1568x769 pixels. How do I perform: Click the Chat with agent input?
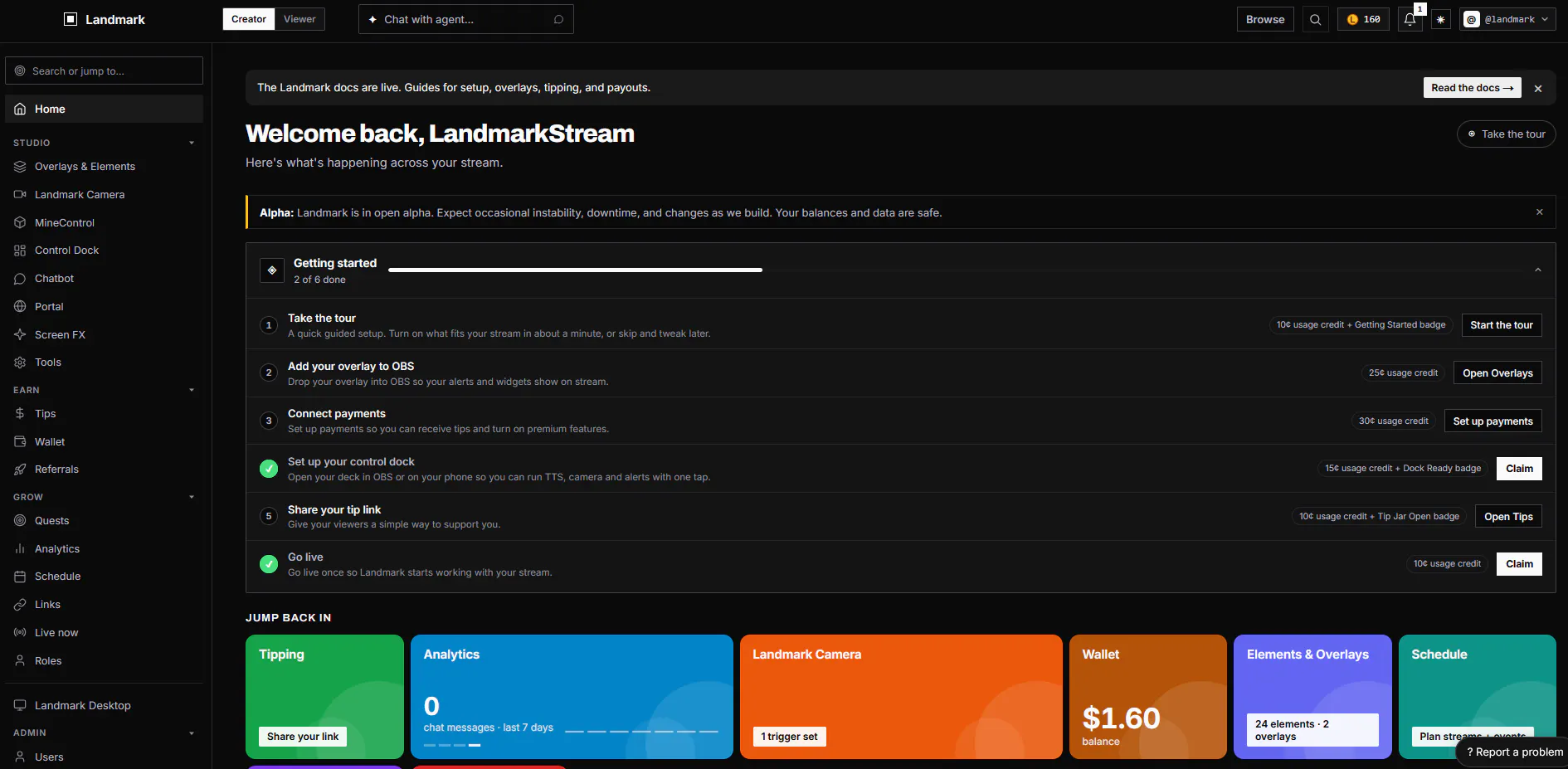pyautogui.click(x=465, y=19)
